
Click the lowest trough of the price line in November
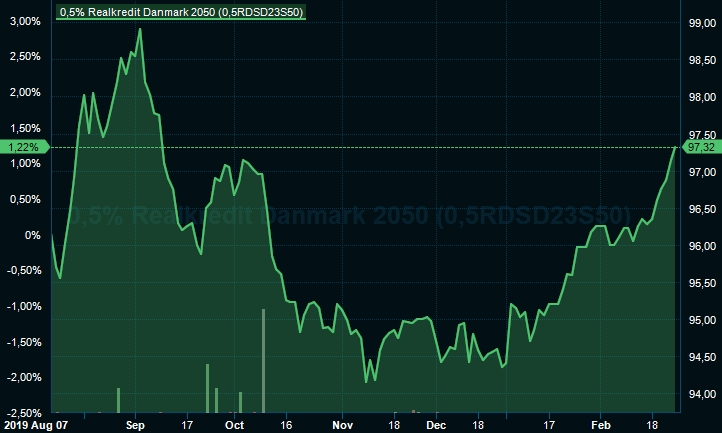(367, 381)
